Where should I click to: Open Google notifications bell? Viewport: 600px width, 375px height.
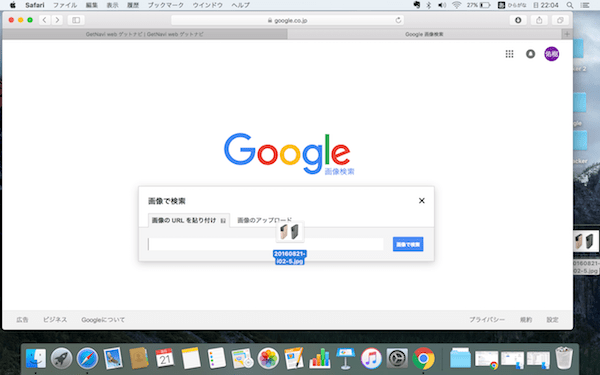pos(530,54)
